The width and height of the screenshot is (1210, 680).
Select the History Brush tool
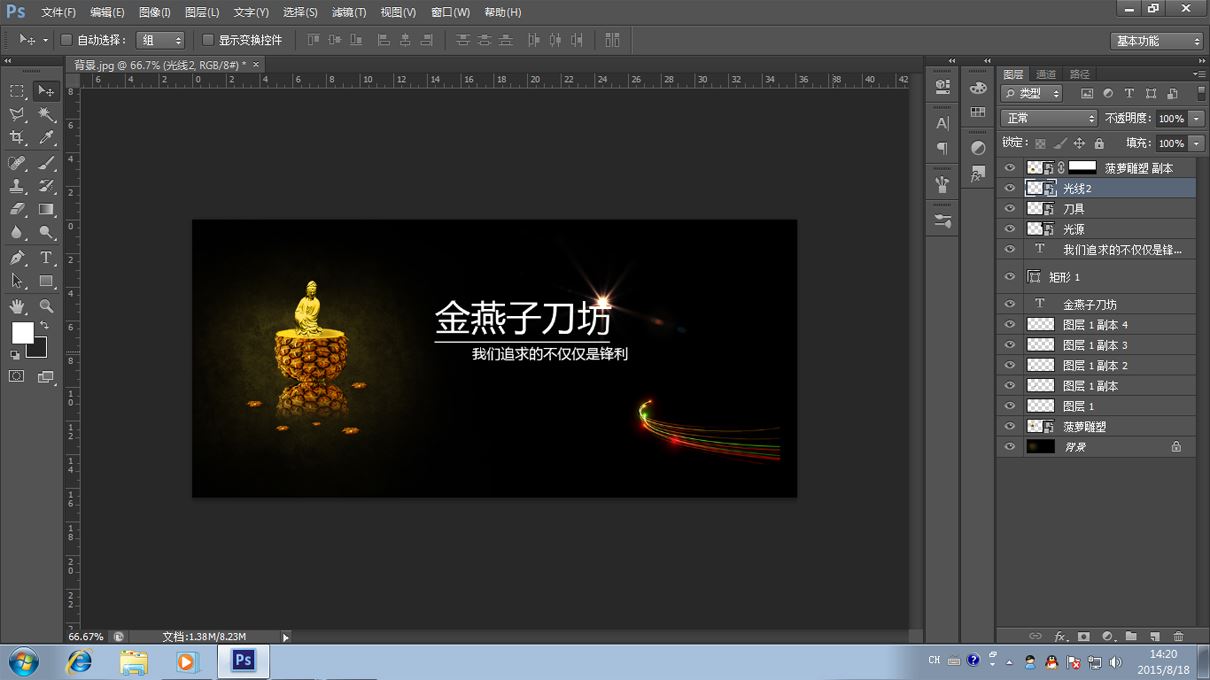(x=46, y=186)
